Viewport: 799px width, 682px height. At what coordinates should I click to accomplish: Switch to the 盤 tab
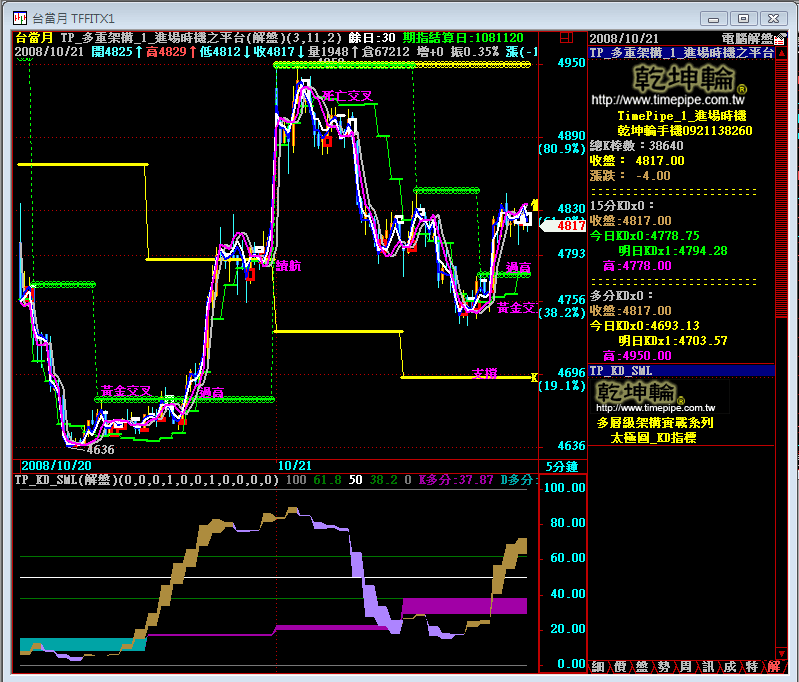point(642,667)
